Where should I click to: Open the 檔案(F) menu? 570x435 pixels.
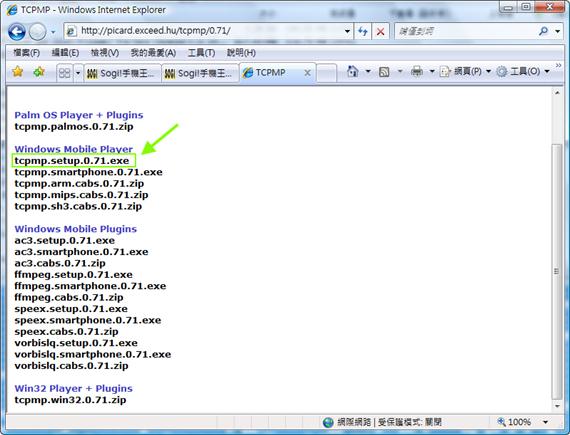click(26, 53)
